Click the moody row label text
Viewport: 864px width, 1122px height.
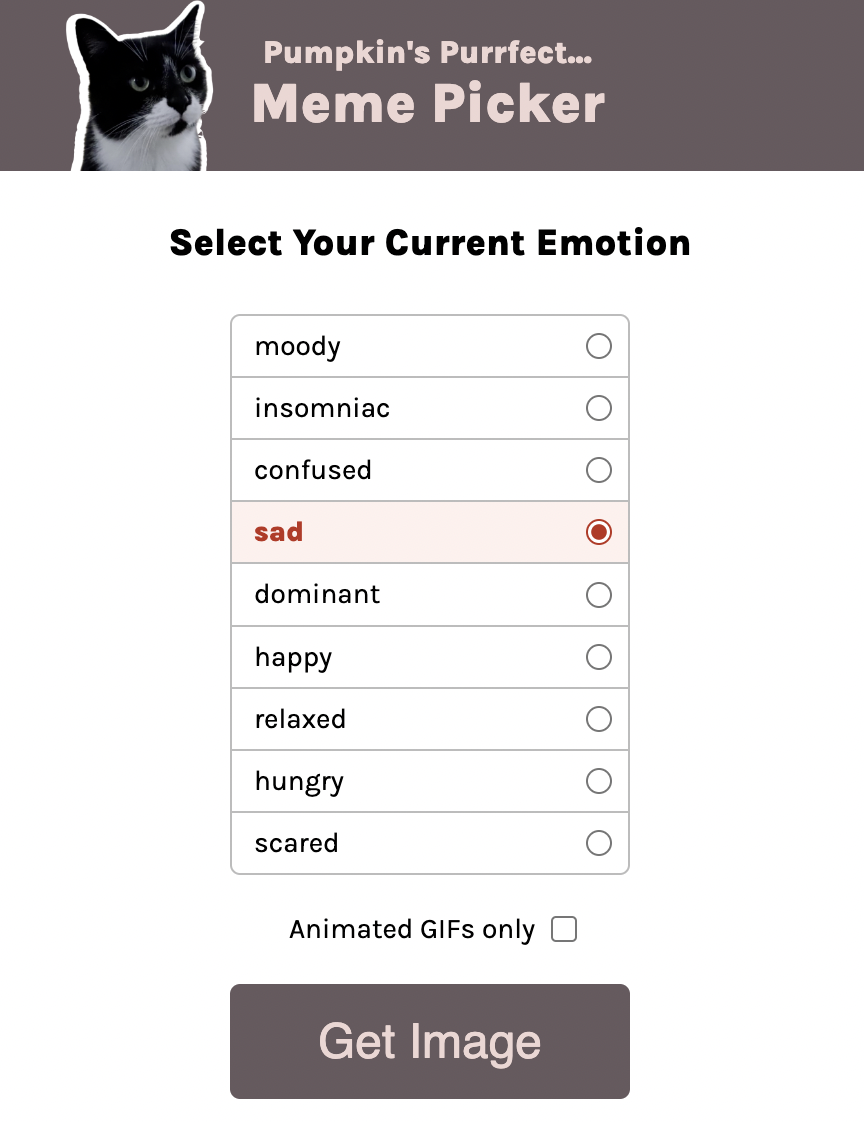coord(297,346)
